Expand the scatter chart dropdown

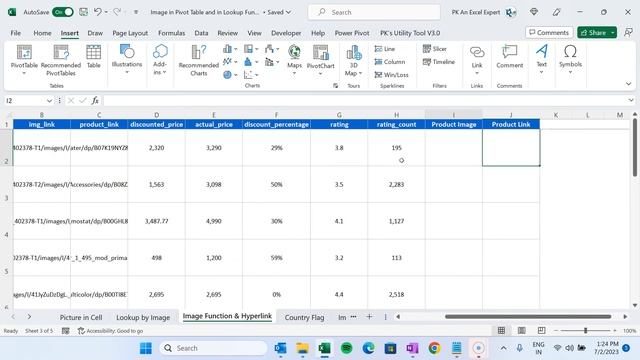pos(256,75)
